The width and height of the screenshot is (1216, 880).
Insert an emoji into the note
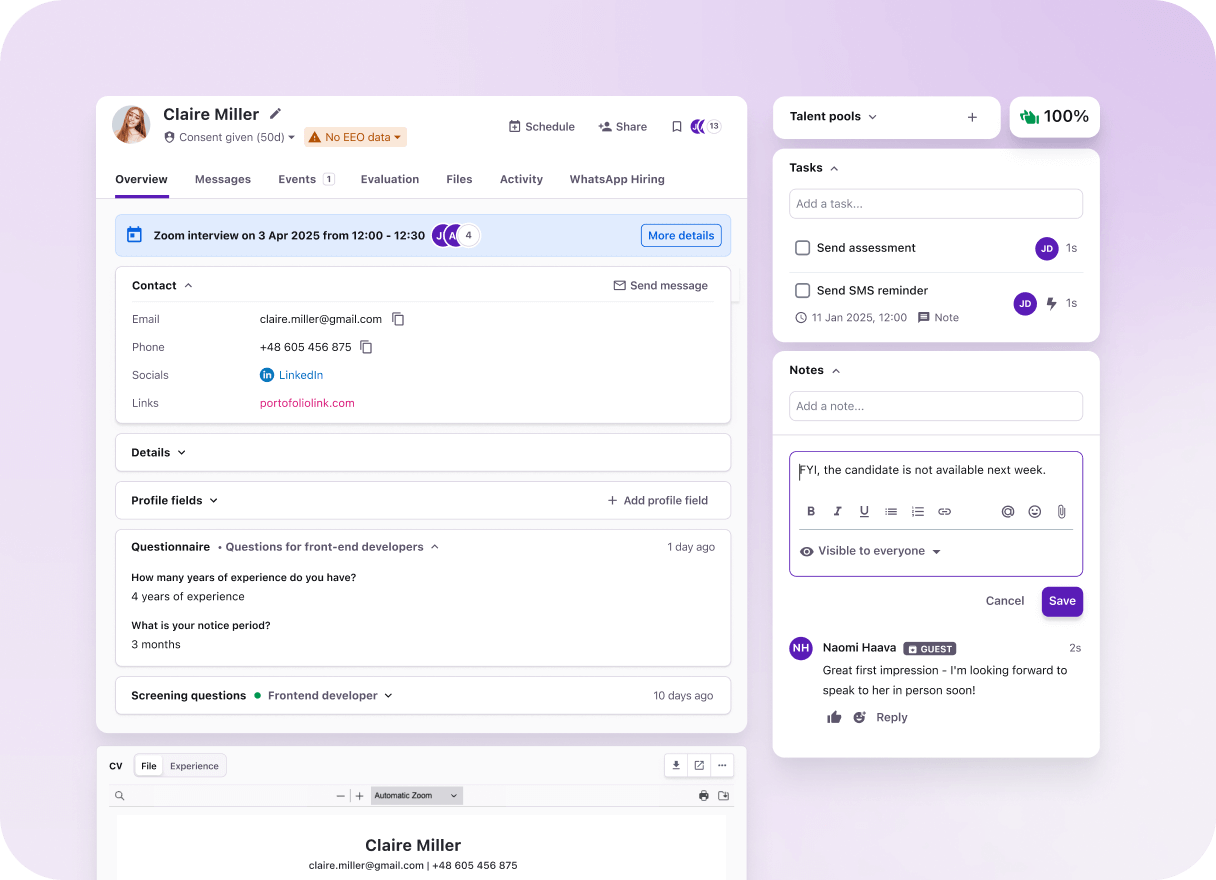[x=1034, y=511]
